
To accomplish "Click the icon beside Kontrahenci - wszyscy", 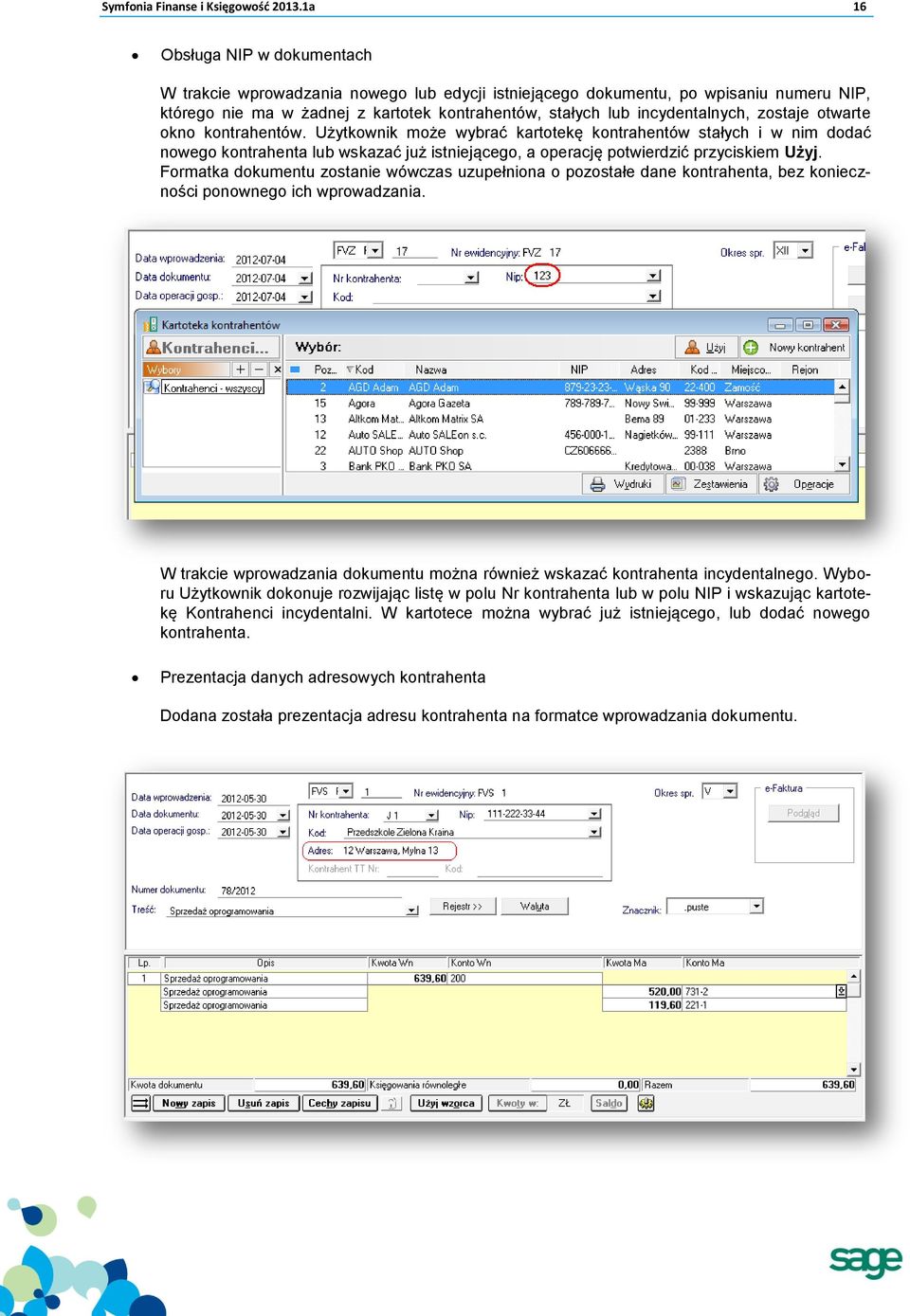I will point(152,387).
